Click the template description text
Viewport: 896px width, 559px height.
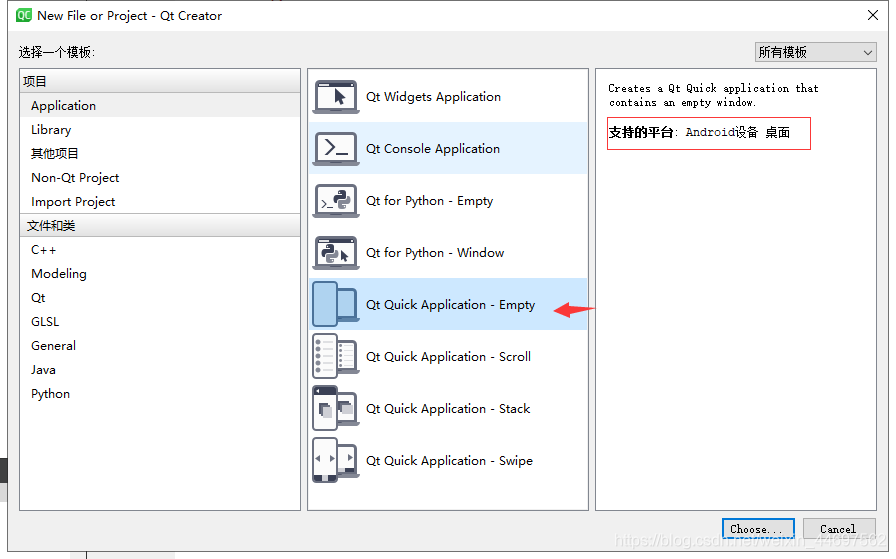(x=713, y=95)
